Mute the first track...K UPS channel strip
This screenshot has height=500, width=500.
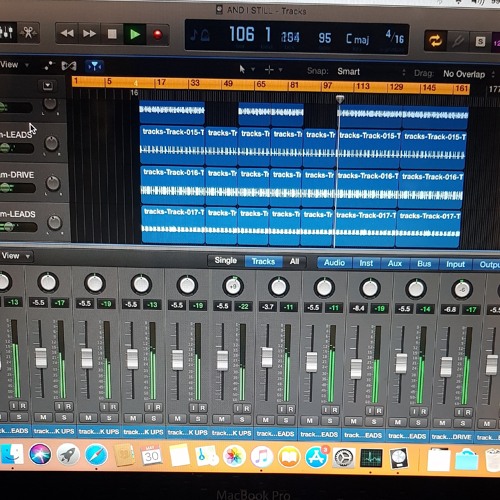tap(43, 417)
